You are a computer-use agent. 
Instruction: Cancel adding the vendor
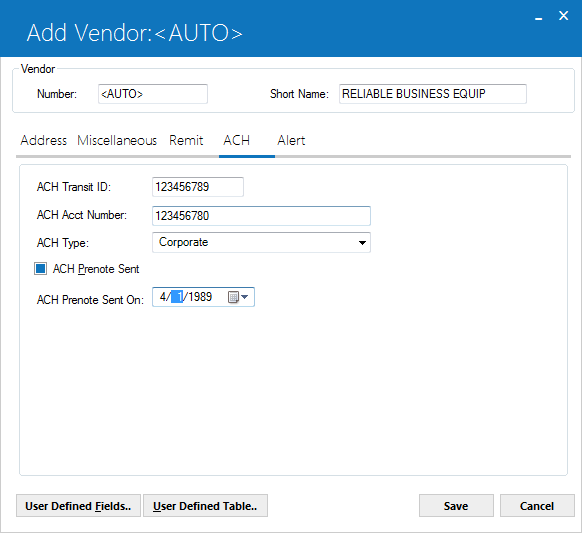(x=537, y=506)
